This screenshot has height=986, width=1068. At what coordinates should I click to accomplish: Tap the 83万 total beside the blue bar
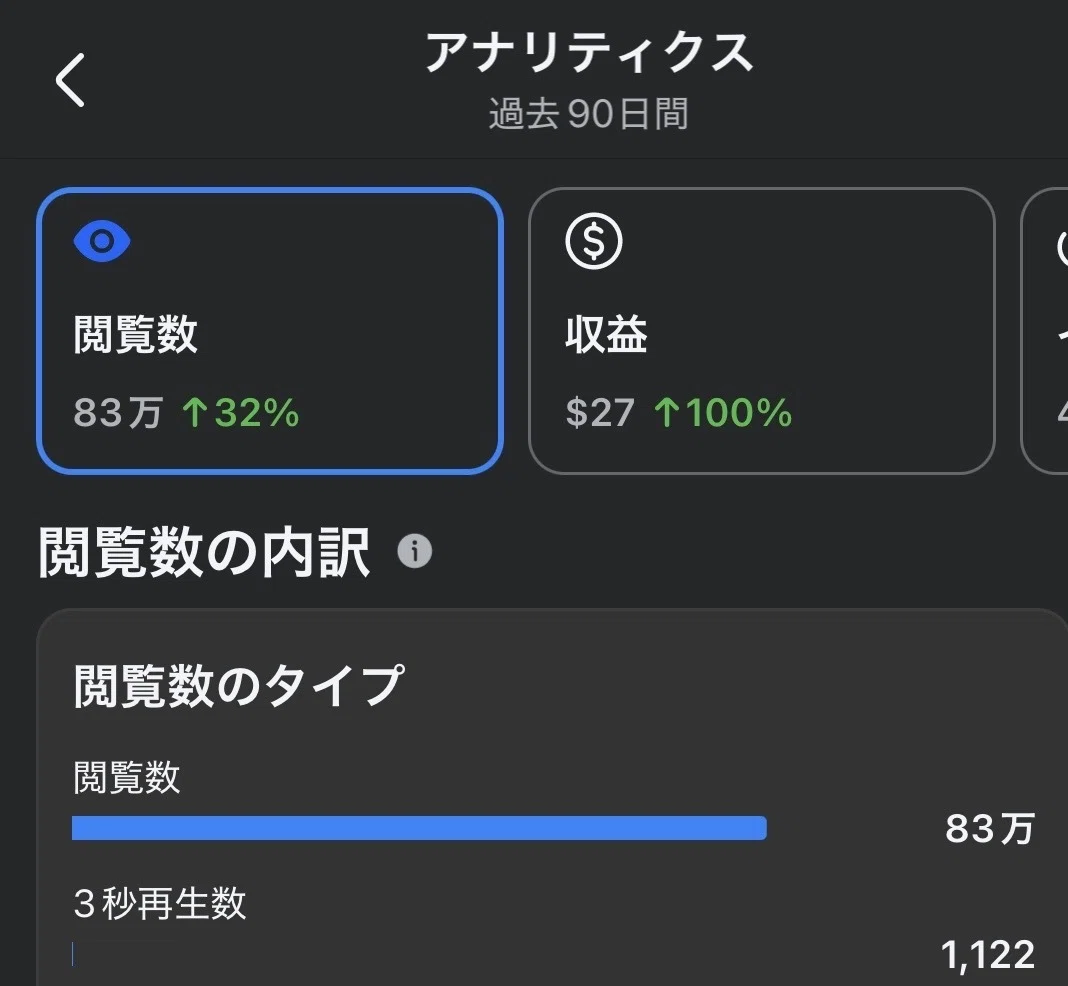[x=990, y=829]
